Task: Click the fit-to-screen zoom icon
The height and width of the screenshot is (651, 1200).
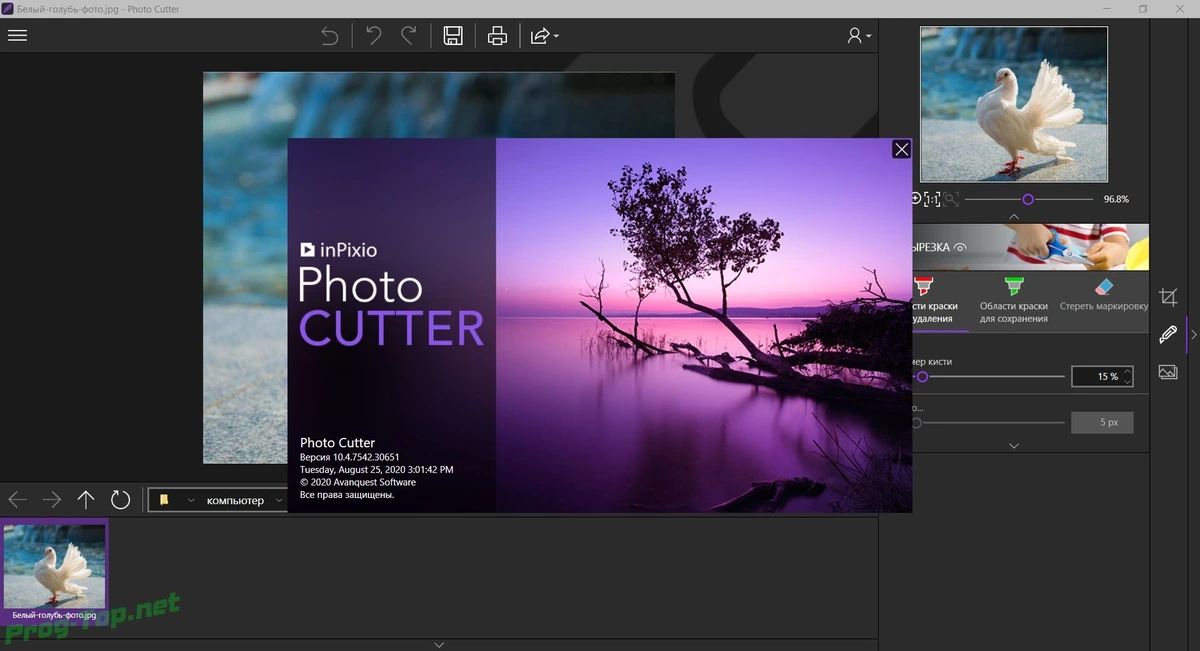Action: click(x=951, y=199)
